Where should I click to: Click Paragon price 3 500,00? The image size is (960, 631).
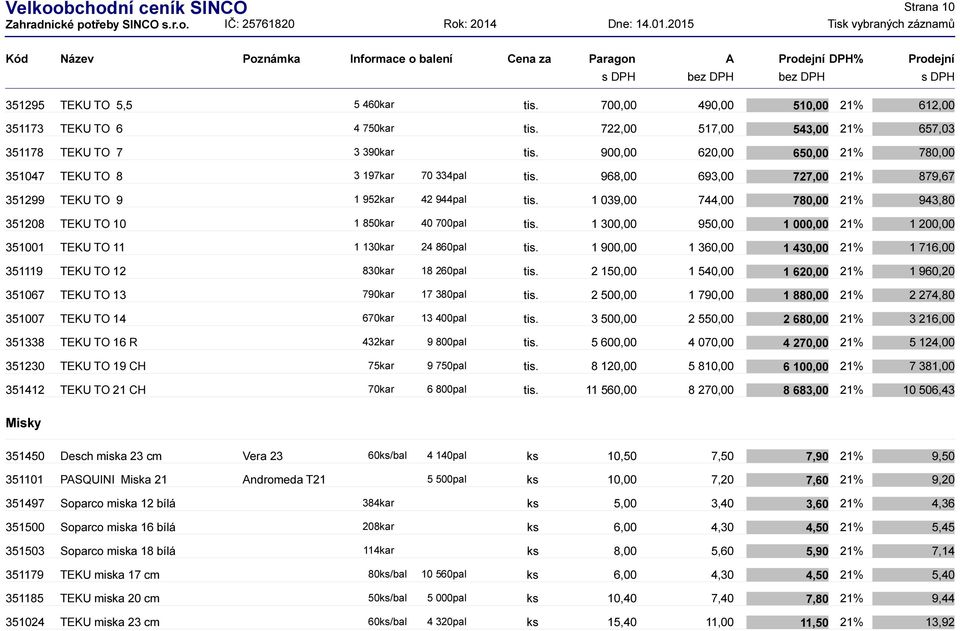click(x=614, y=319)
